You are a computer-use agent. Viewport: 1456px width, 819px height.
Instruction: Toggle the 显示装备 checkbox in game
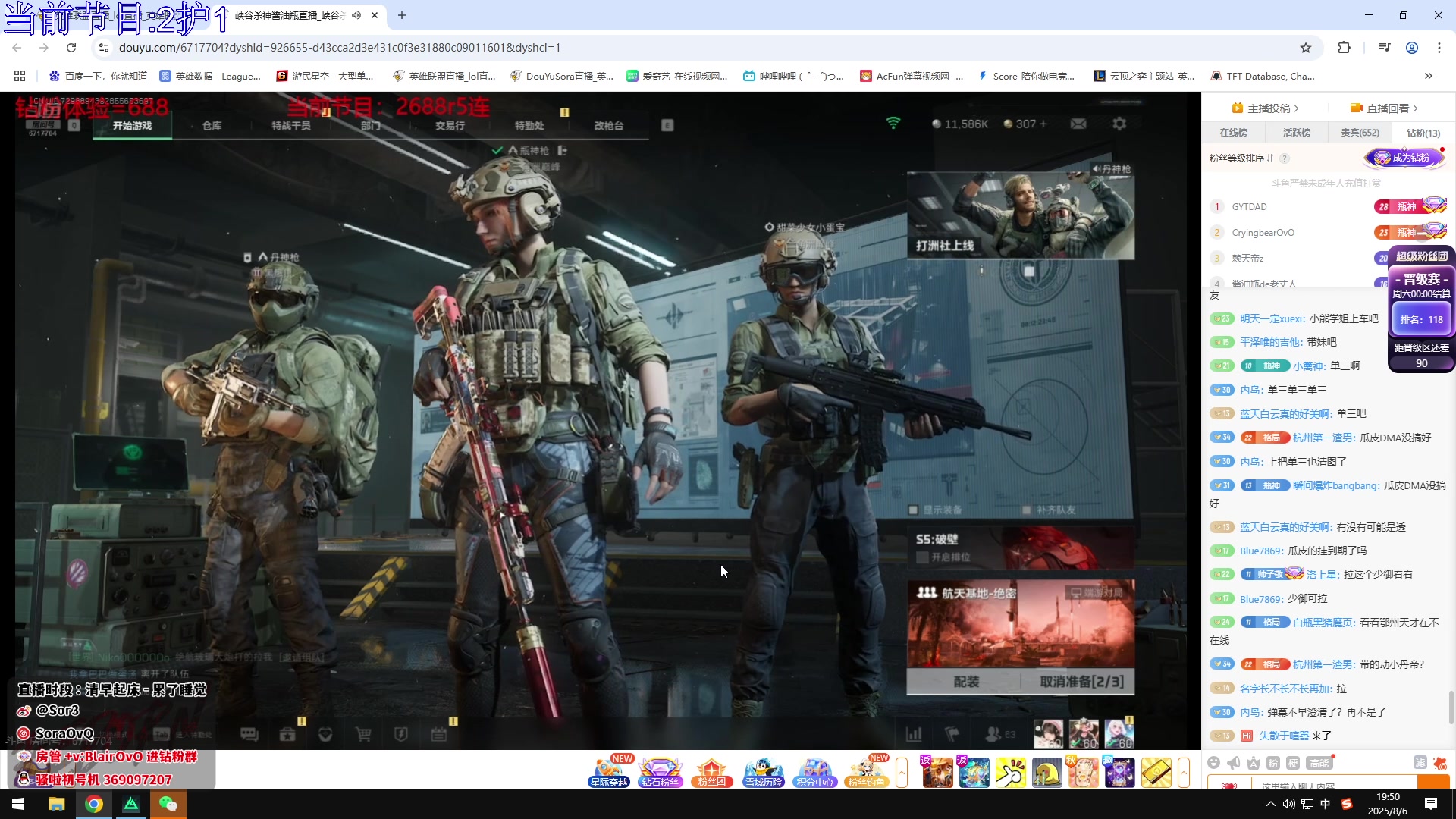point(914,510)
